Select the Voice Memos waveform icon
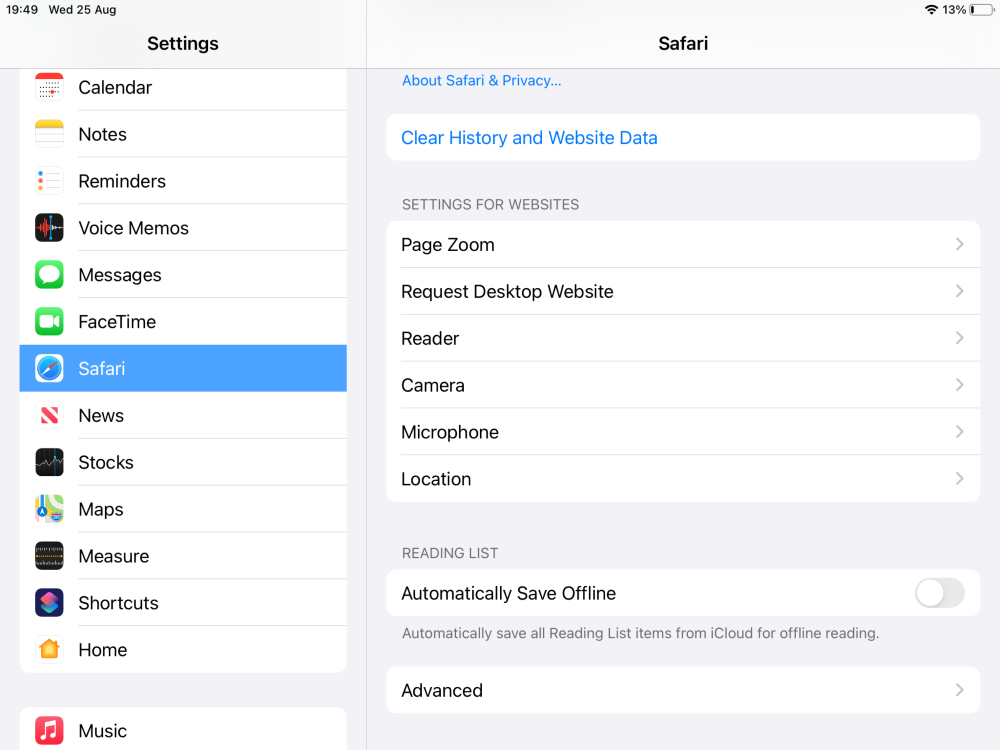This screenshot has height=750, width=1000. [49, 228]
